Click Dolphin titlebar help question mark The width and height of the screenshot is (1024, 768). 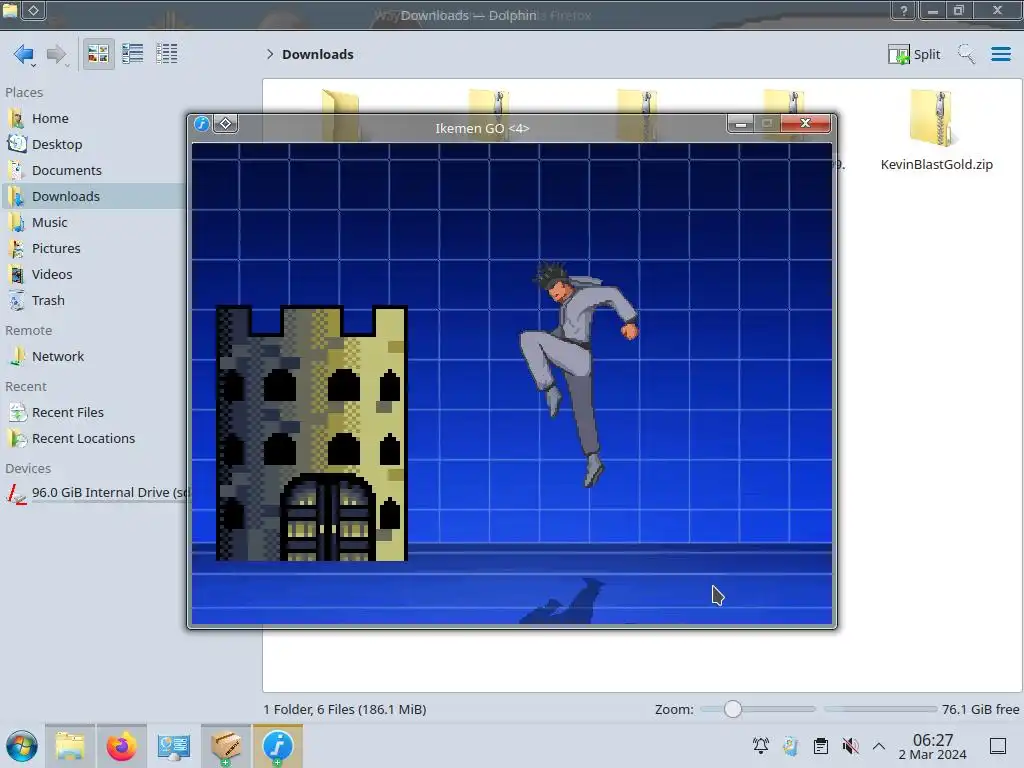point(904,10)
